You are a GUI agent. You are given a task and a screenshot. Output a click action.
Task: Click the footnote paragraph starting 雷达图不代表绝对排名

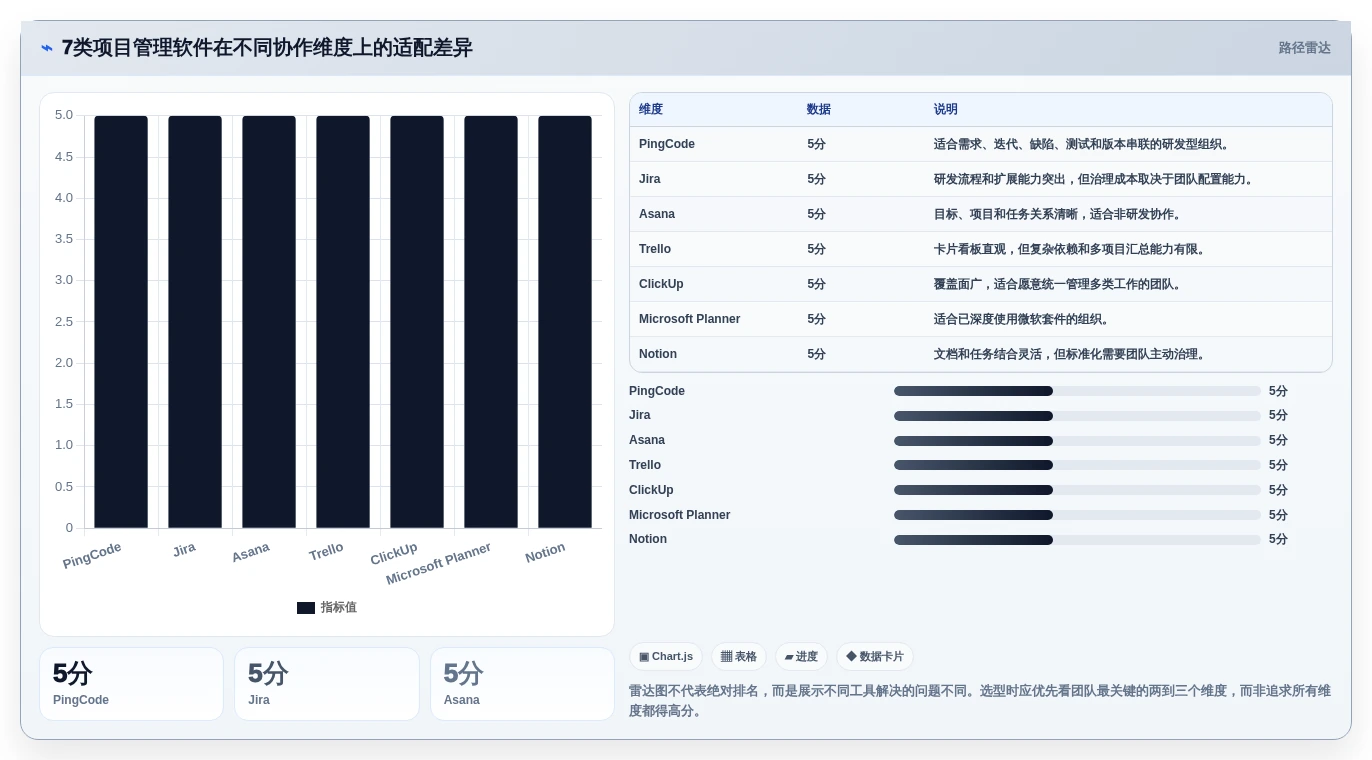pos(980,701)
